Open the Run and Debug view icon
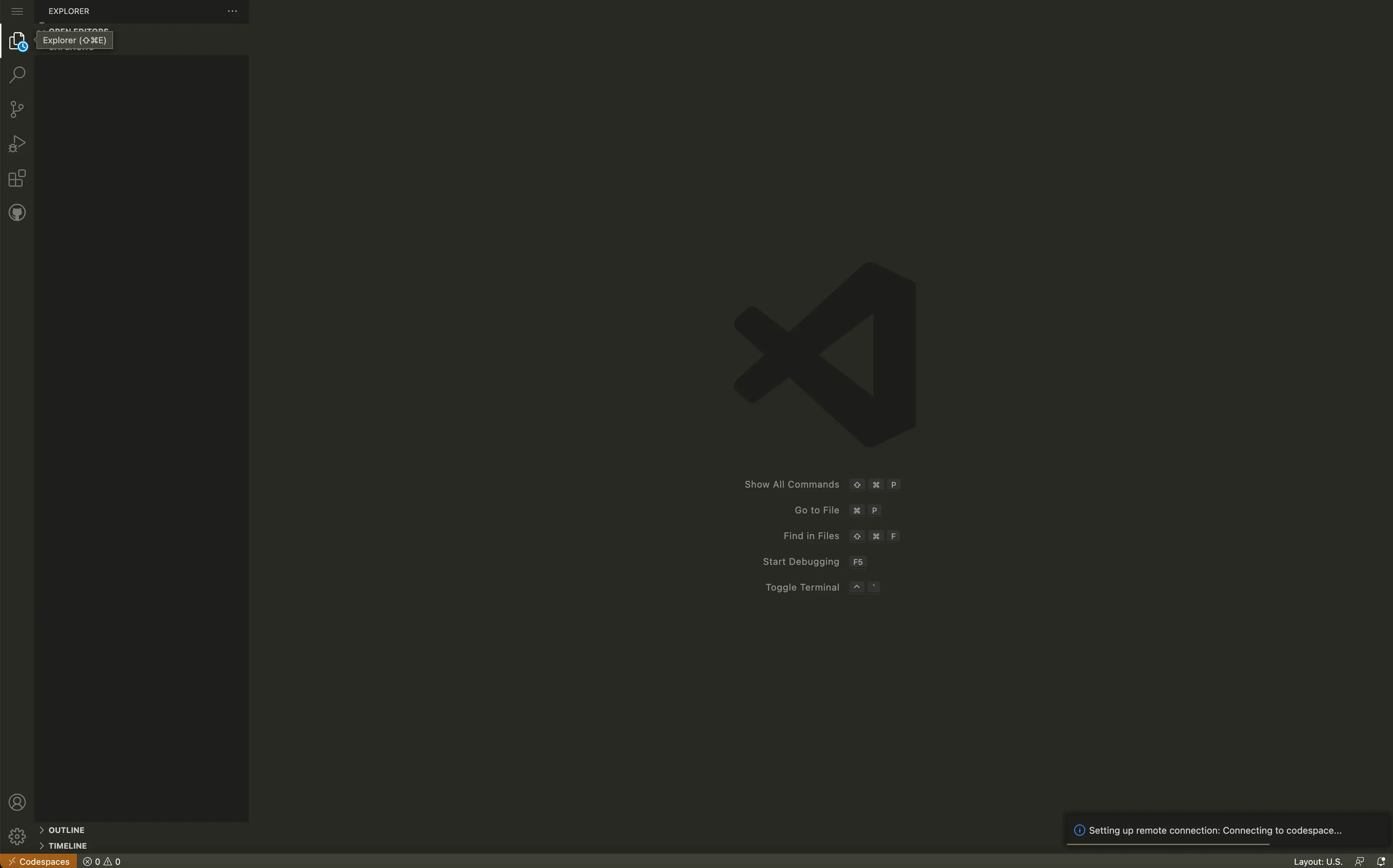The image size is (1393, 868). click(17, 143)
